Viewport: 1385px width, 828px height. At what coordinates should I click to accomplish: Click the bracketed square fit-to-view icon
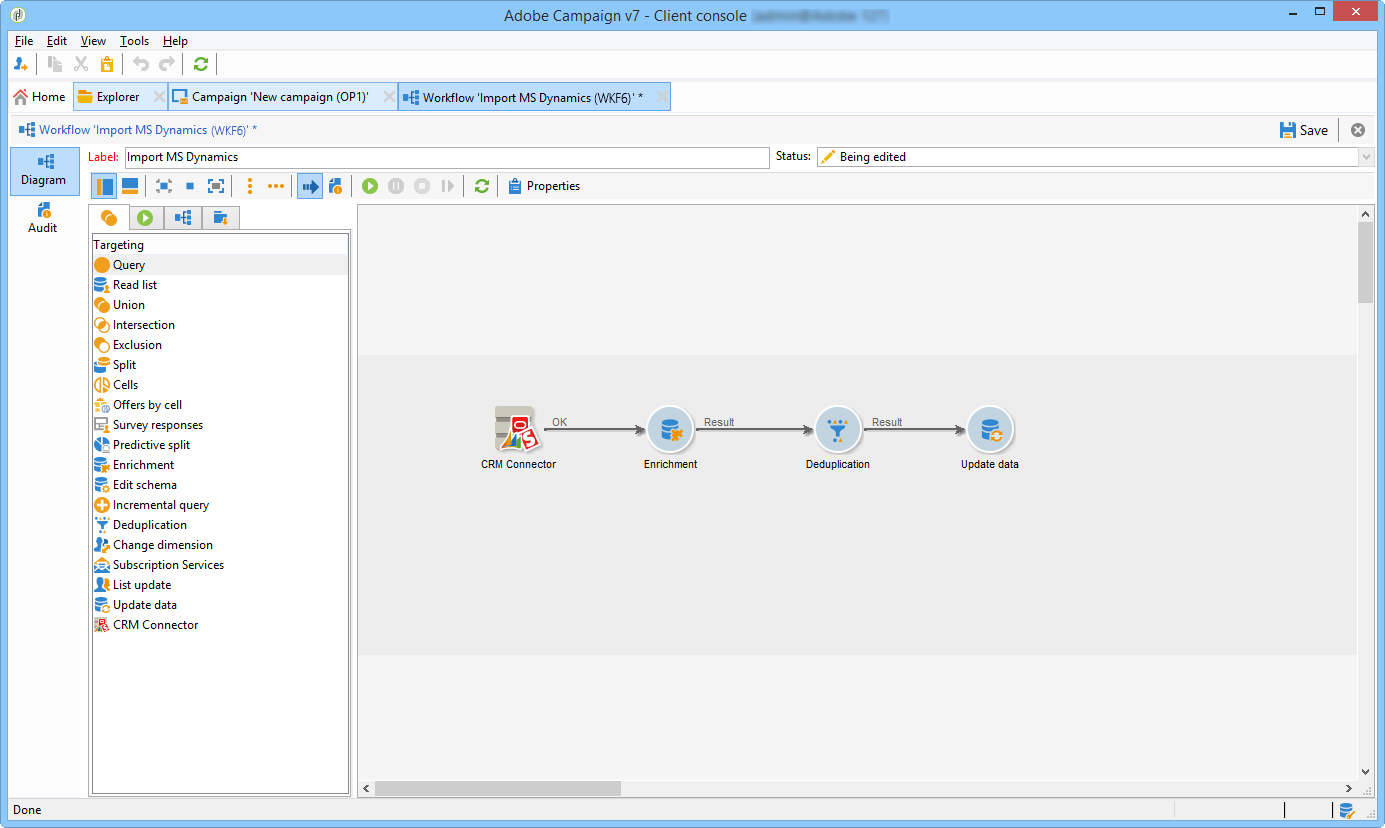click(x=216, y=186)
